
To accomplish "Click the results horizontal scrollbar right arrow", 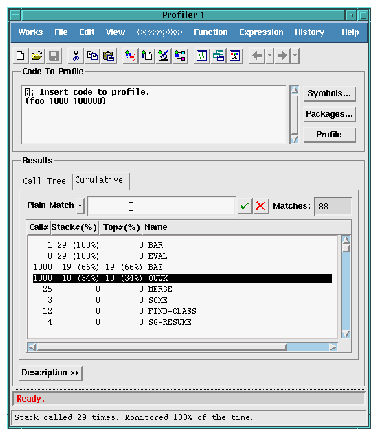I will (333, 347).
